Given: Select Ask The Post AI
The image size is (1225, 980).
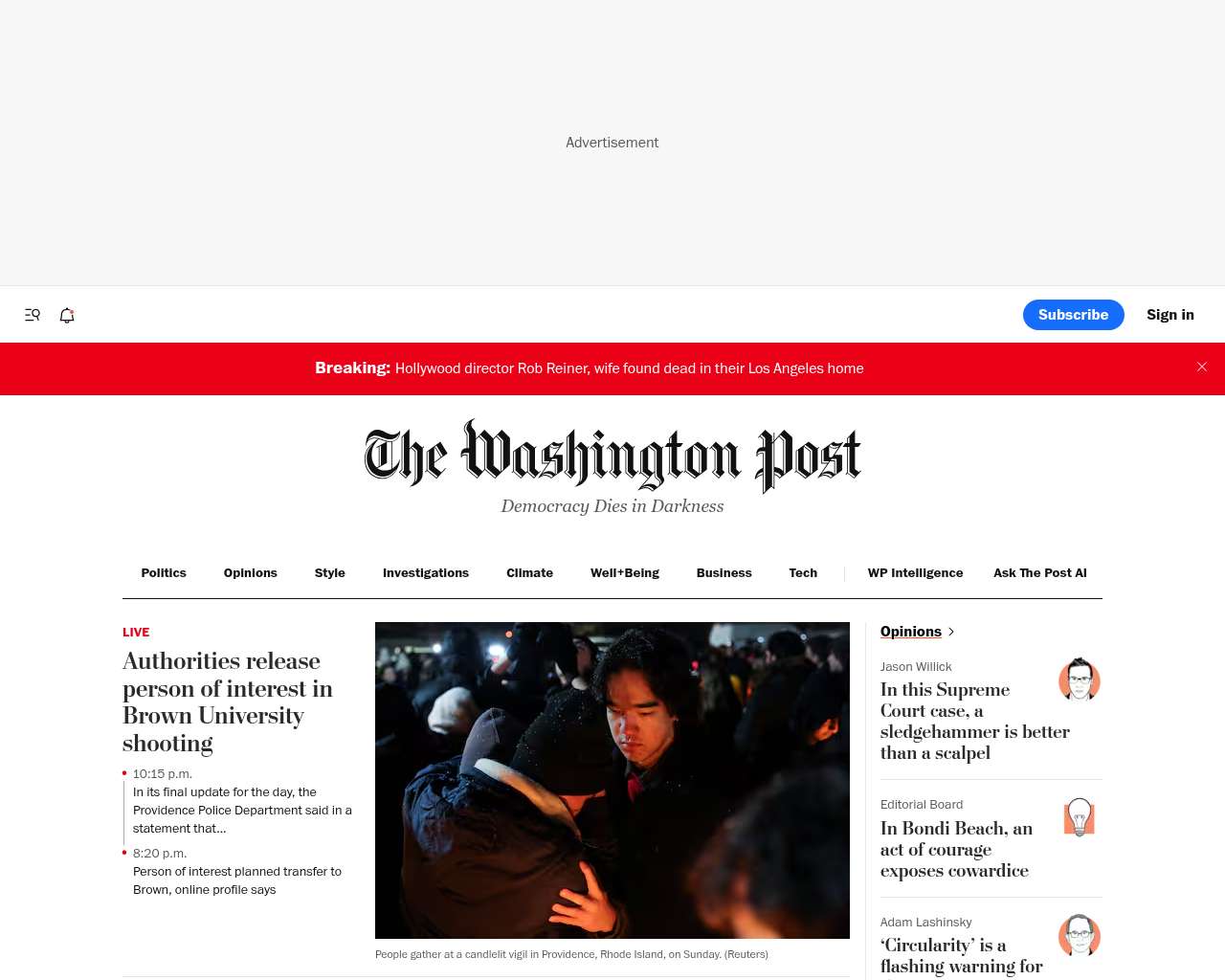Looking at the screenshot, I should 1040,573.
